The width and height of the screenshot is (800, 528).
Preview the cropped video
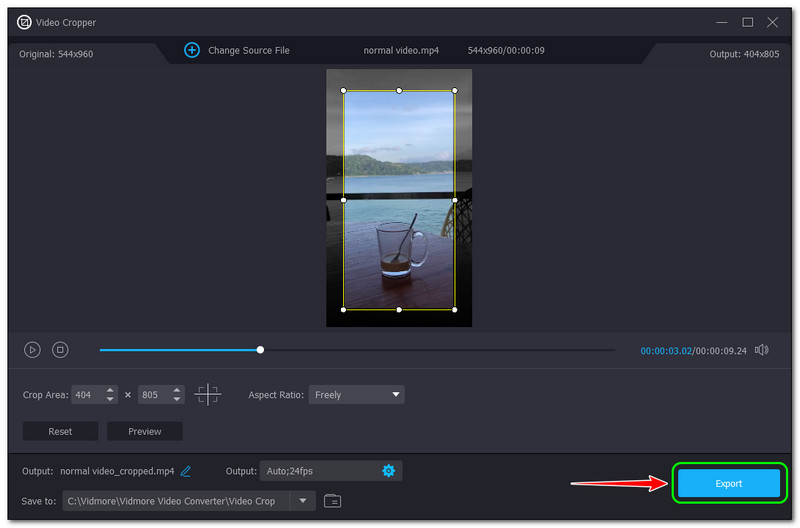(145, 432)
